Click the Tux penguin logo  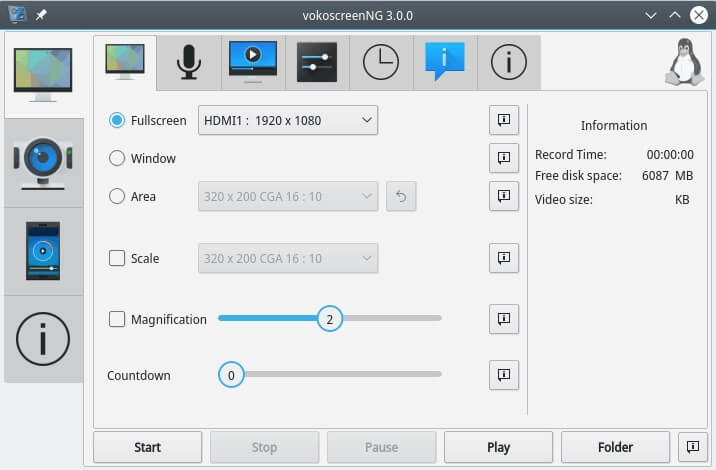coord(684,63)
